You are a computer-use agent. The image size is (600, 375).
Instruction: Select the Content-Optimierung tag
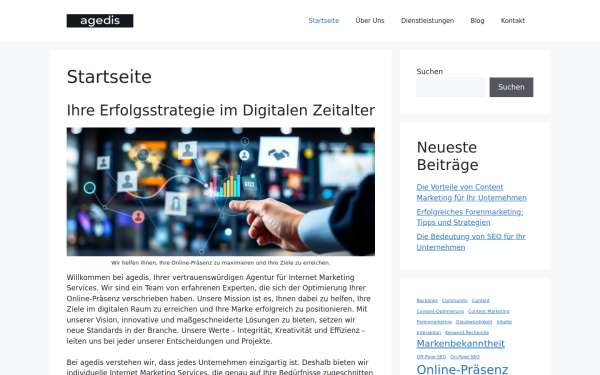tap(440, 311)
